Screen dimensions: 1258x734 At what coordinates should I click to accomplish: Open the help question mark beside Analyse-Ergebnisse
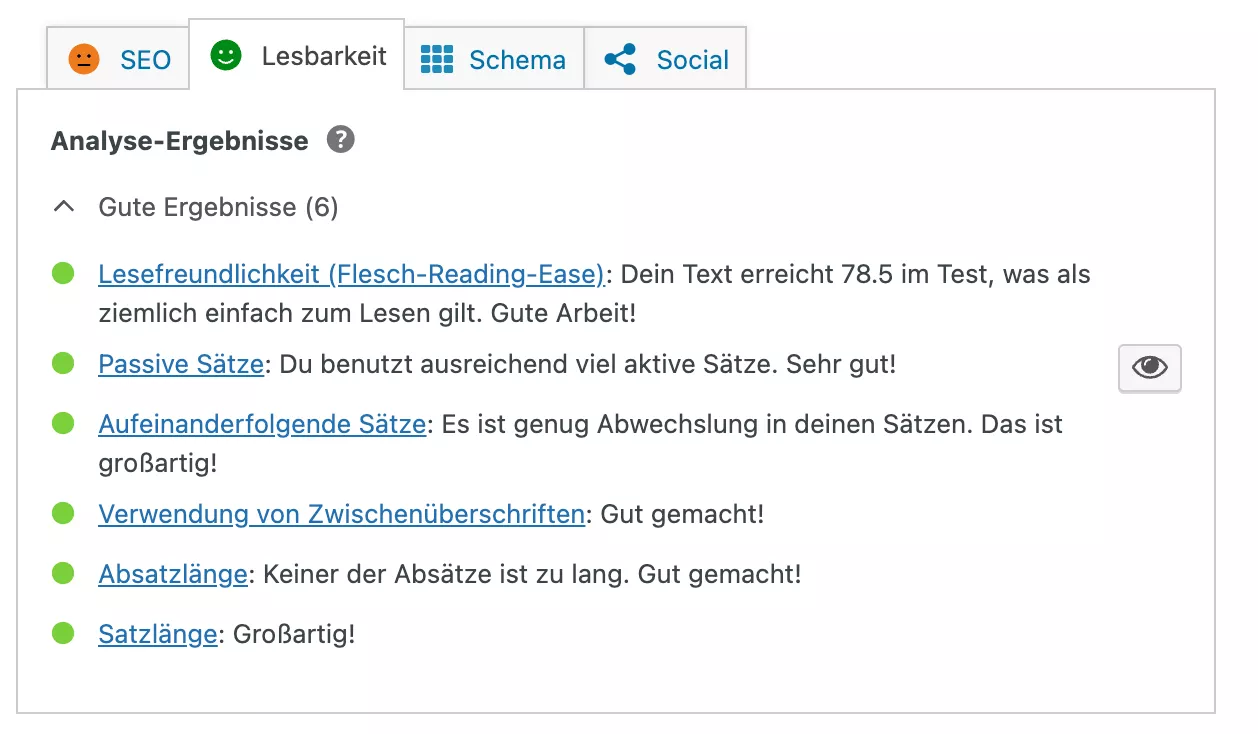tap(341, 140)
